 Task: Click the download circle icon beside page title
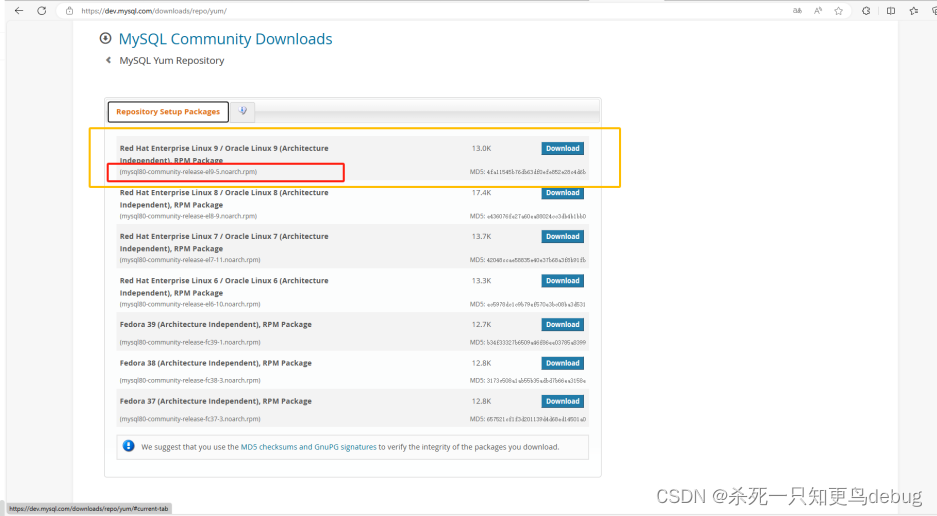pos(105,38)
